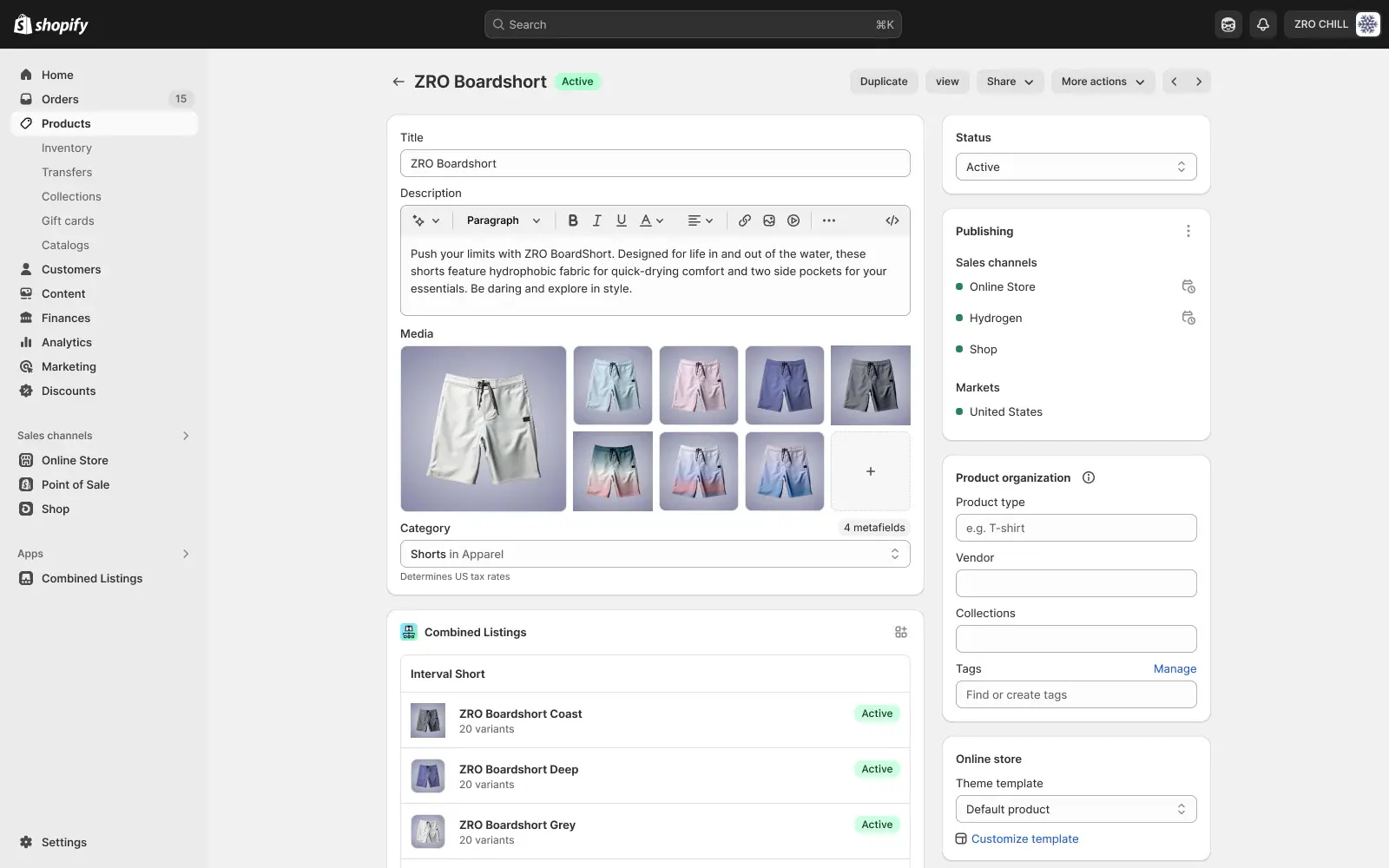Open the Paragraph style dropdown
1389x868 pixels.
pos(503,220)
